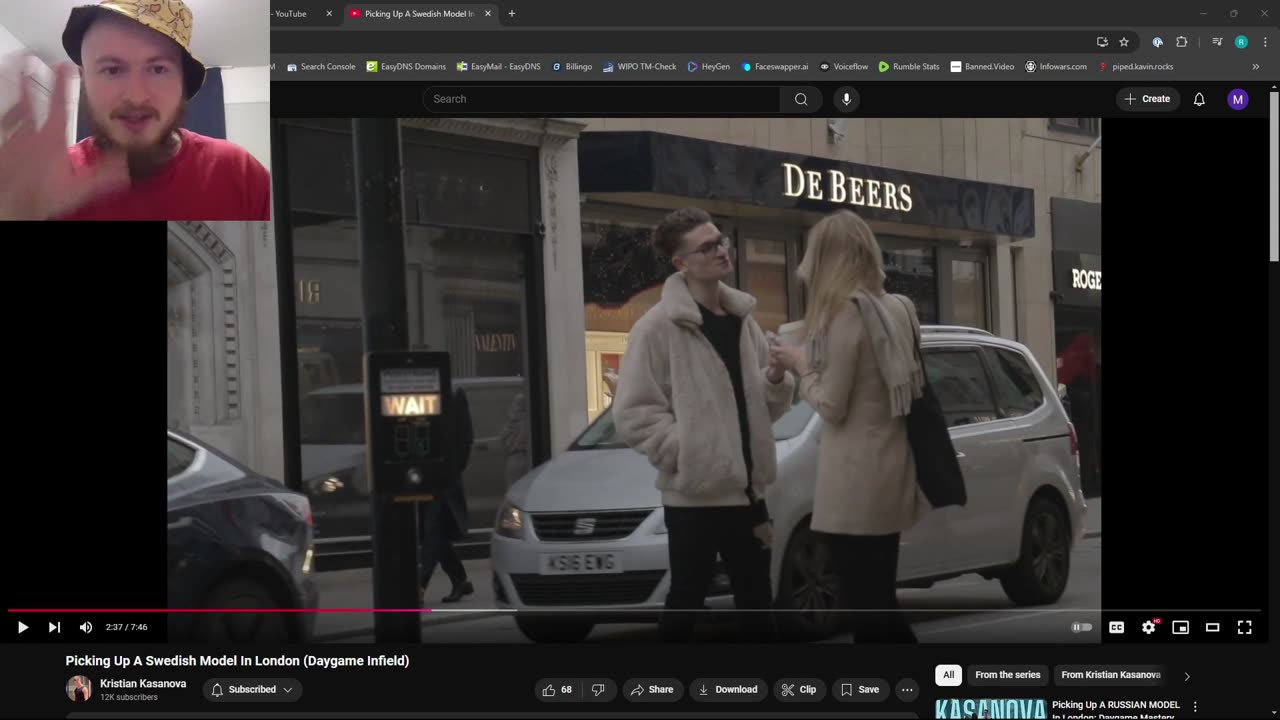Viewport: 1280px width, 720px height.
Task: Open a new browser tab
Action: coord(511,14)
